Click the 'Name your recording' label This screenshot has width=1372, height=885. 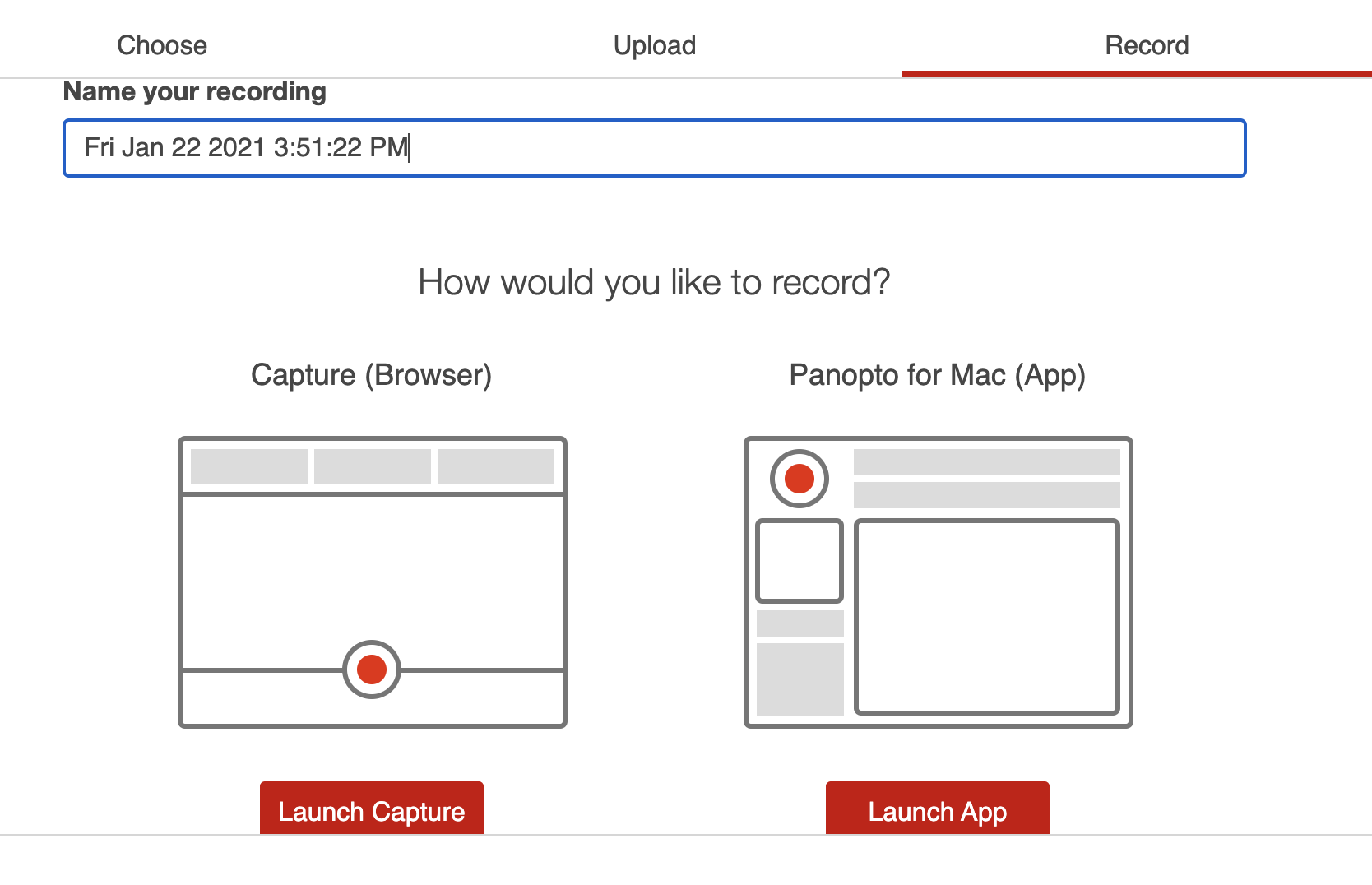click(x=195, y=91)
